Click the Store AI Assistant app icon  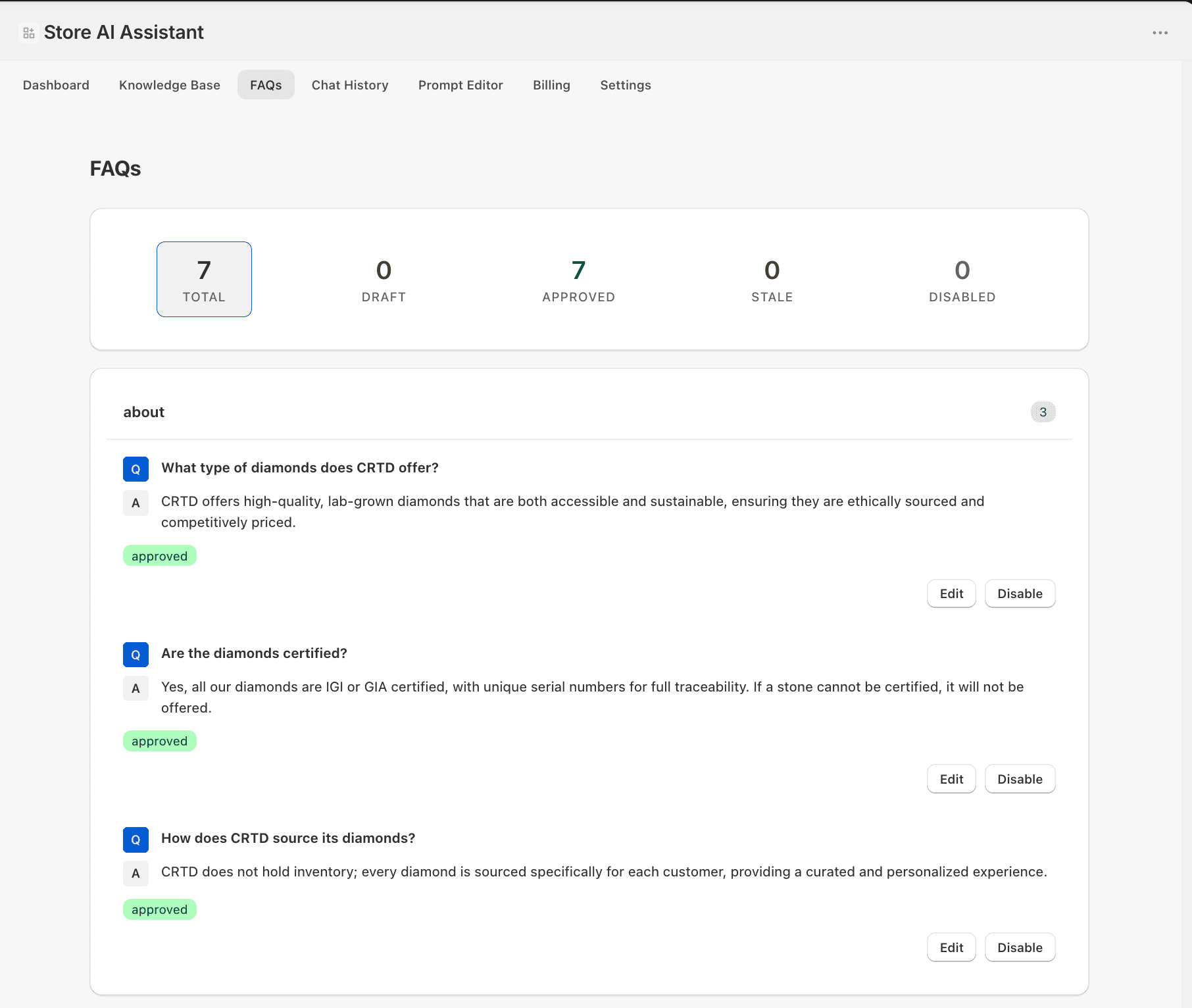pos(28,32)
